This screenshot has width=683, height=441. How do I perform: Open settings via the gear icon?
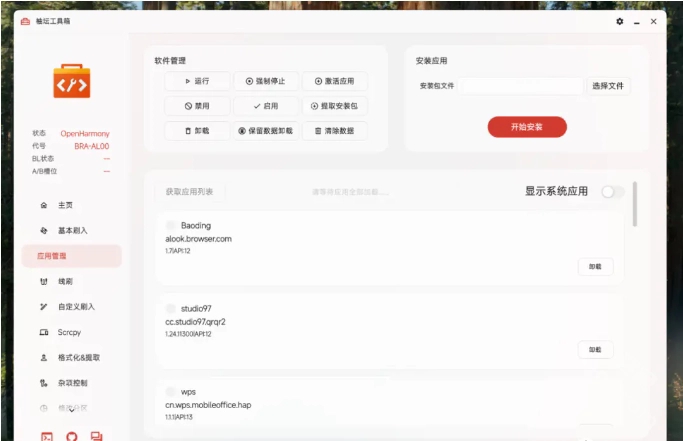pyautogui.click(x=619, y=21)
